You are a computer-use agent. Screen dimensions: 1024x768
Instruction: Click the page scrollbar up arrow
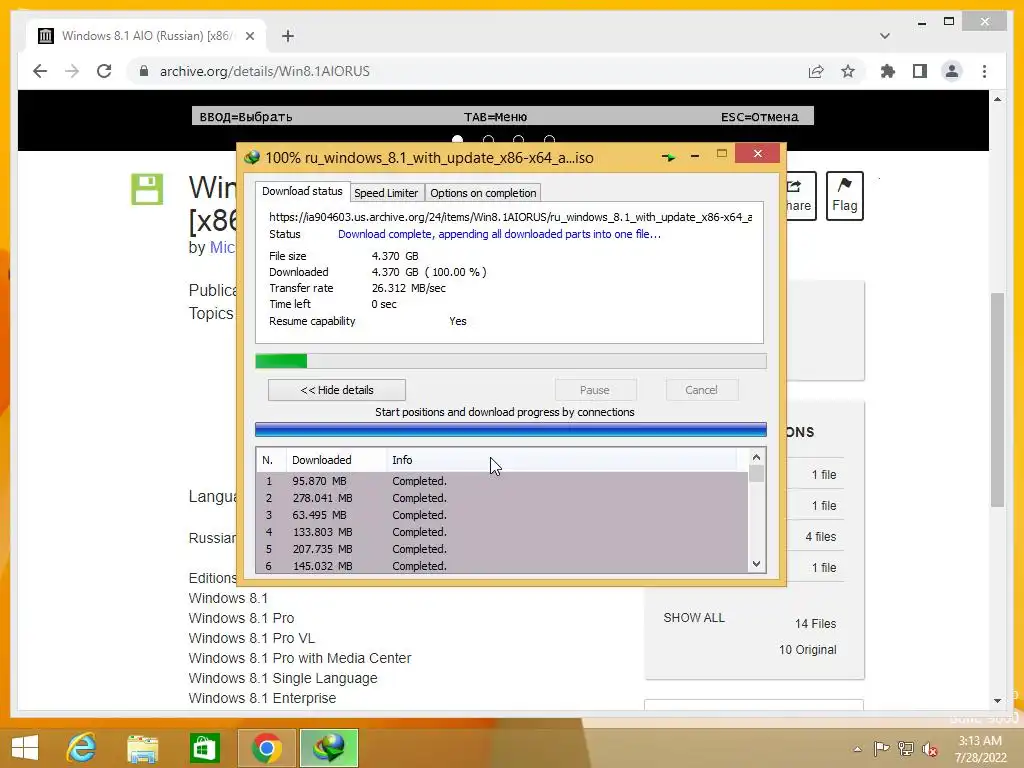click(x=997, y=99)
